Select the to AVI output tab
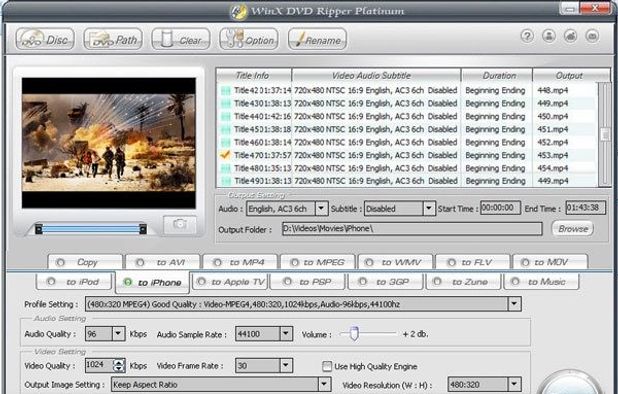 pyautogui.click(x=162, y=262)
